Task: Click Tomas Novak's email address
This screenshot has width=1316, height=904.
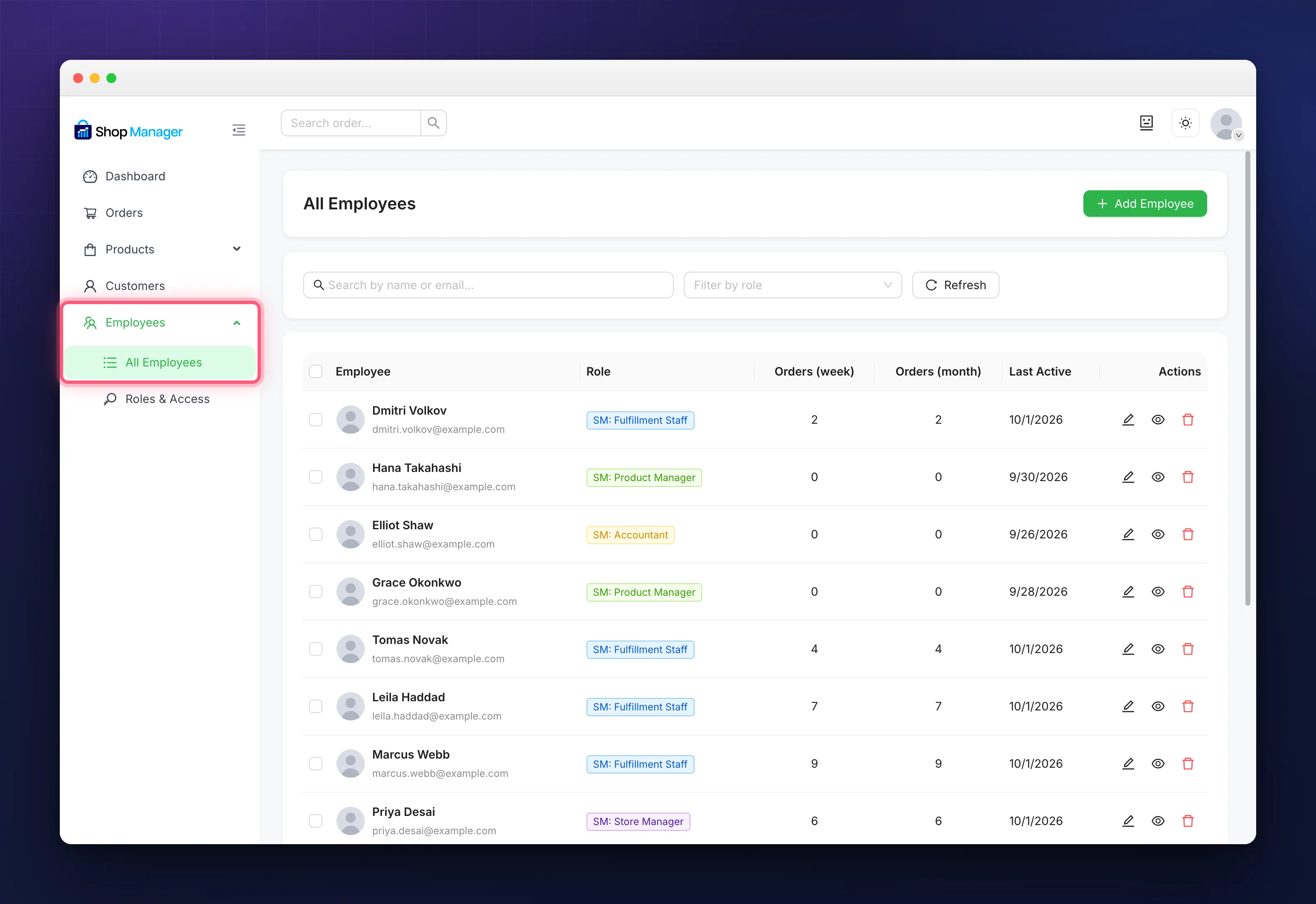Action: (x=438, y=659)
